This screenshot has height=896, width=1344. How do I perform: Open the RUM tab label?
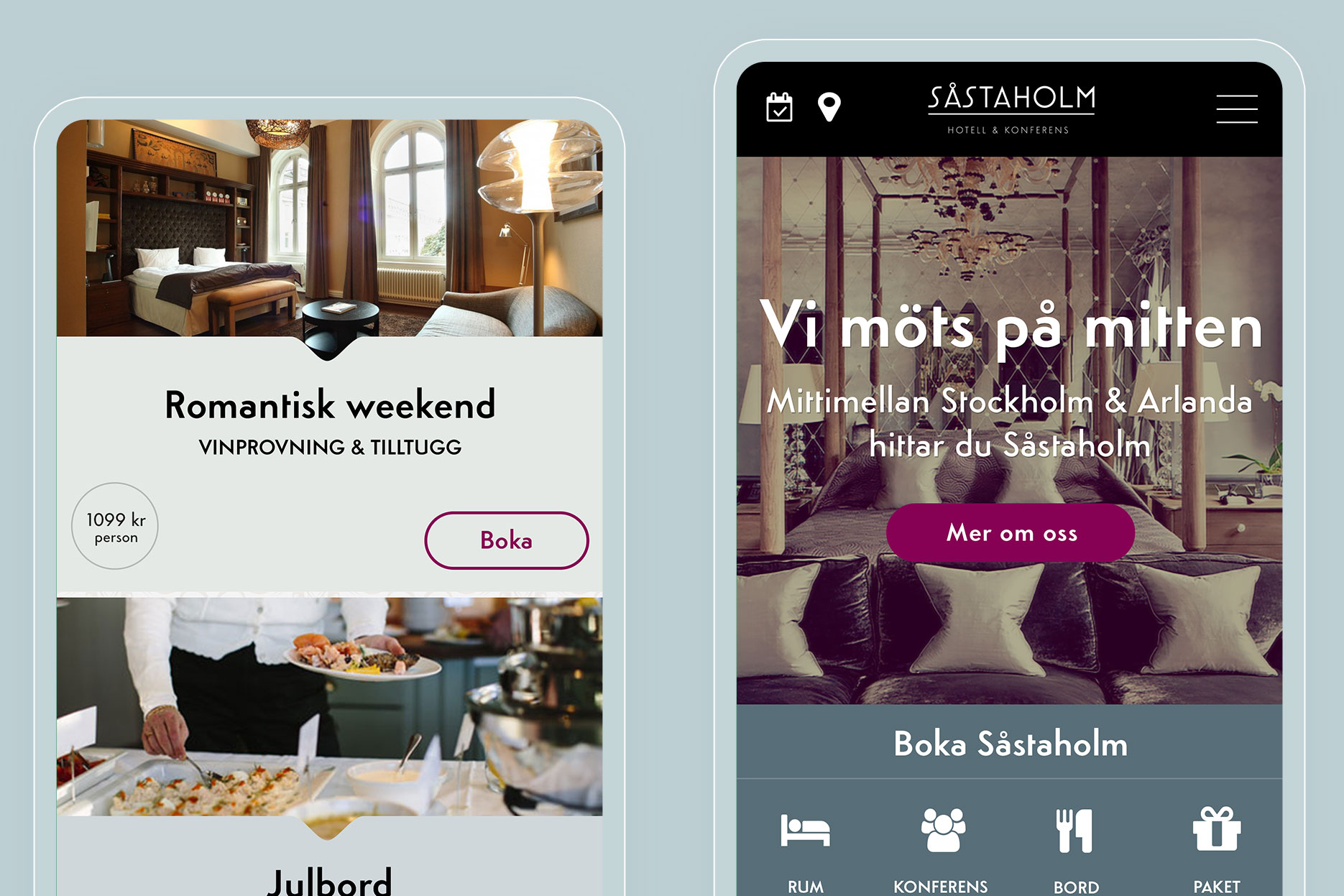tap(805, 887)
